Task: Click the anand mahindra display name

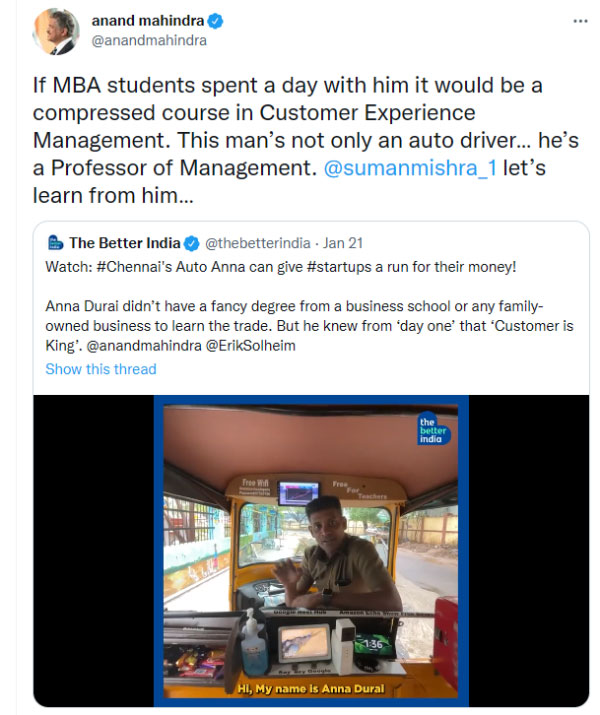Action: pyautogui.click(x=146, y=21)
